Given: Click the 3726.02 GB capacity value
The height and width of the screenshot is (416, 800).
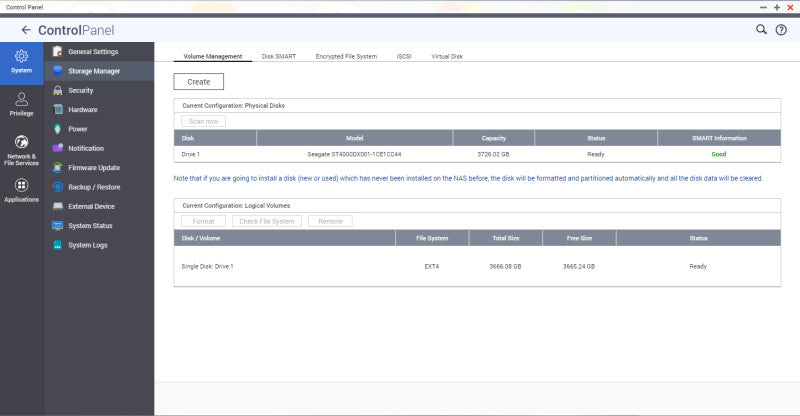Looking at the screenshot, I should point(493,154).
